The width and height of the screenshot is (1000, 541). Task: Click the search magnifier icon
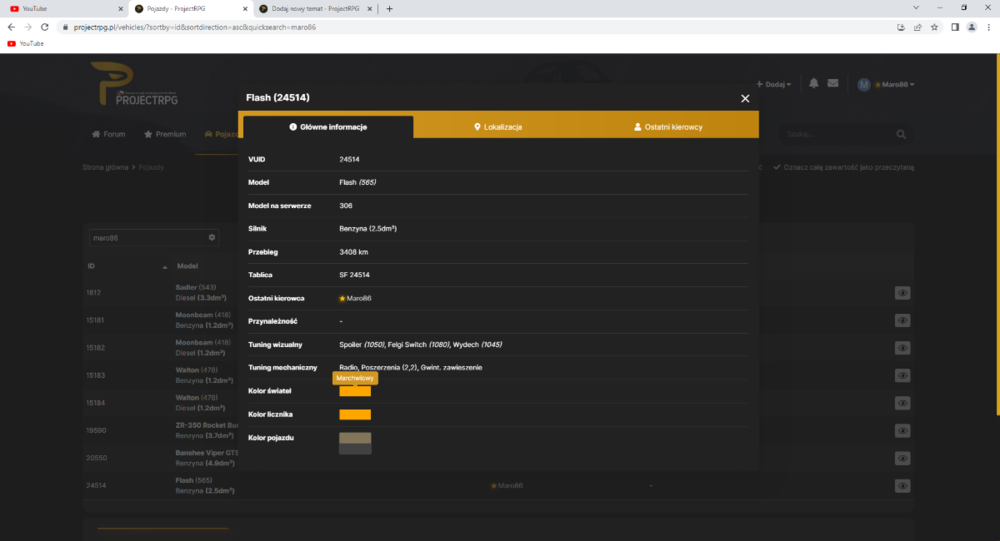tap(901, 134)
